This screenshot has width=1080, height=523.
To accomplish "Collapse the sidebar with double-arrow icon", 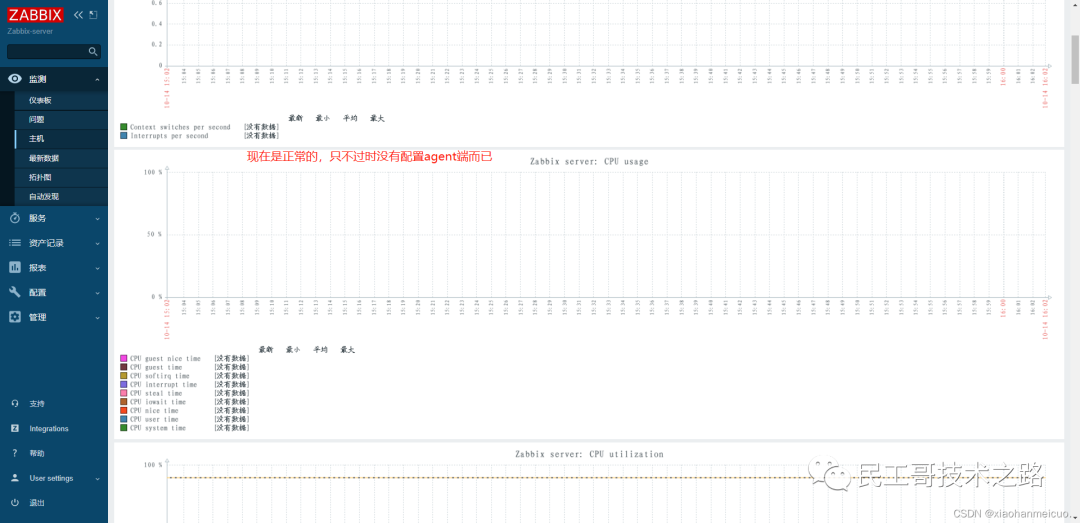I will 78,14.
